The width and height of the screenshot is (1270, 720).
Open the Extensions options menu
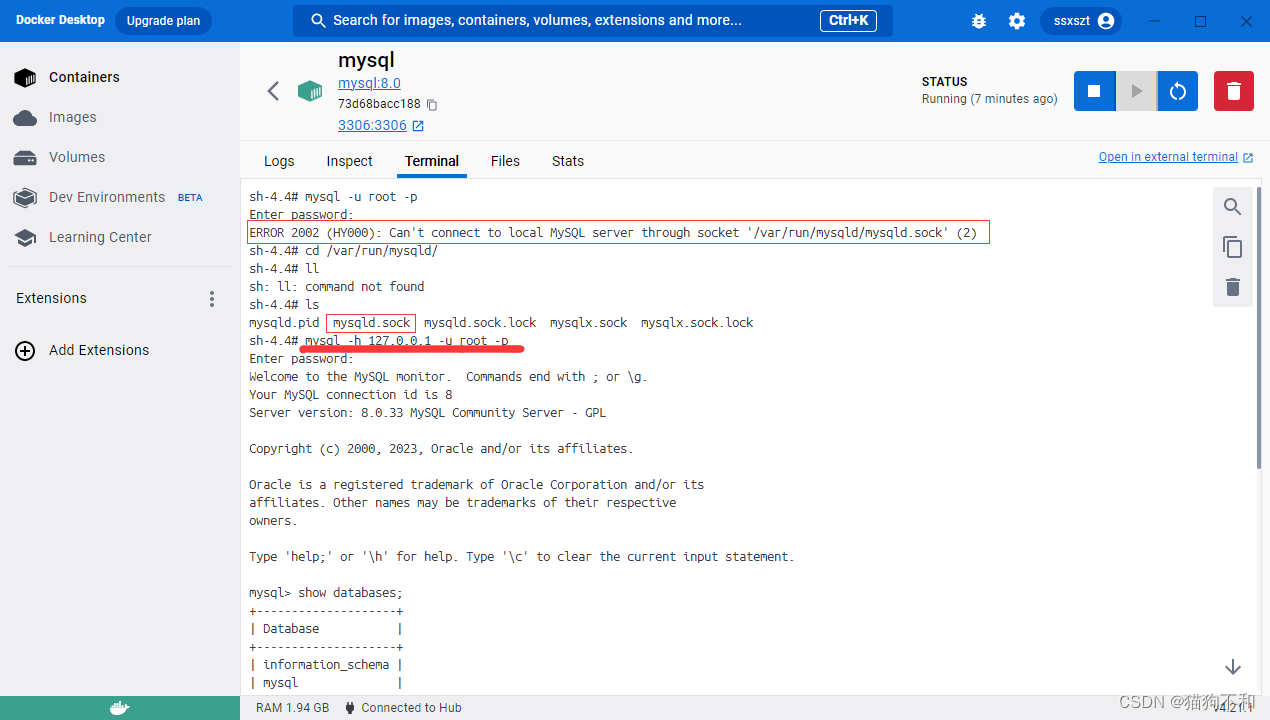coord(211,298)
